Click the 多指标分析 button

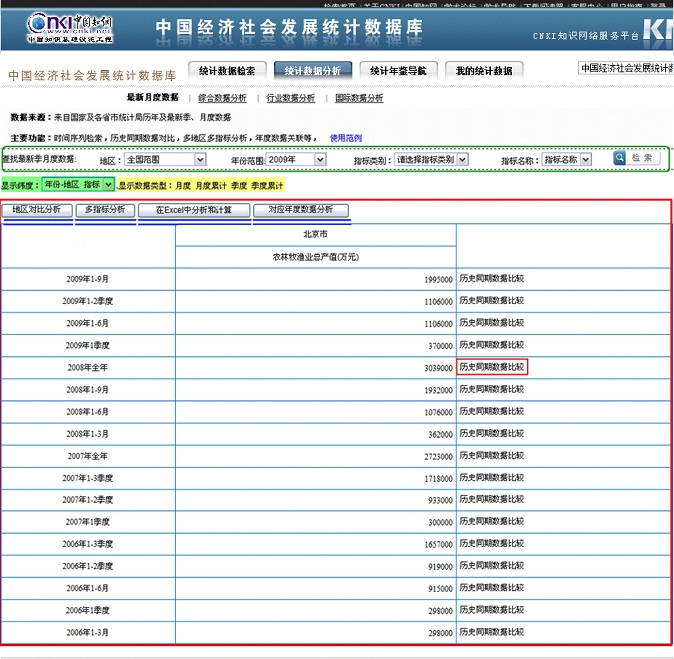105,210
